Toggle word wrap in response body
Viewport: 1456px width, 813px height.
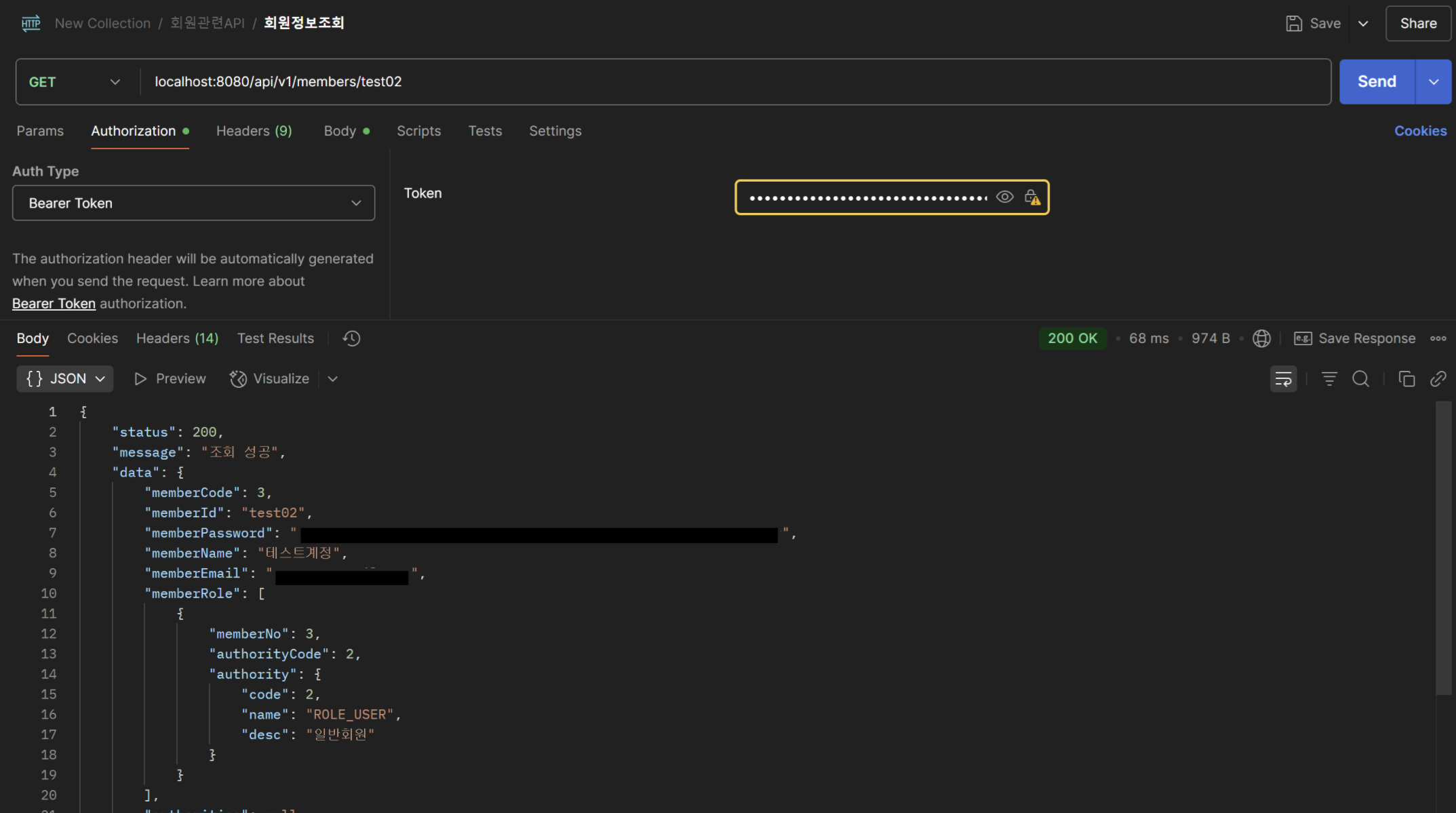pyautogui.click(x=1283, y=378)
